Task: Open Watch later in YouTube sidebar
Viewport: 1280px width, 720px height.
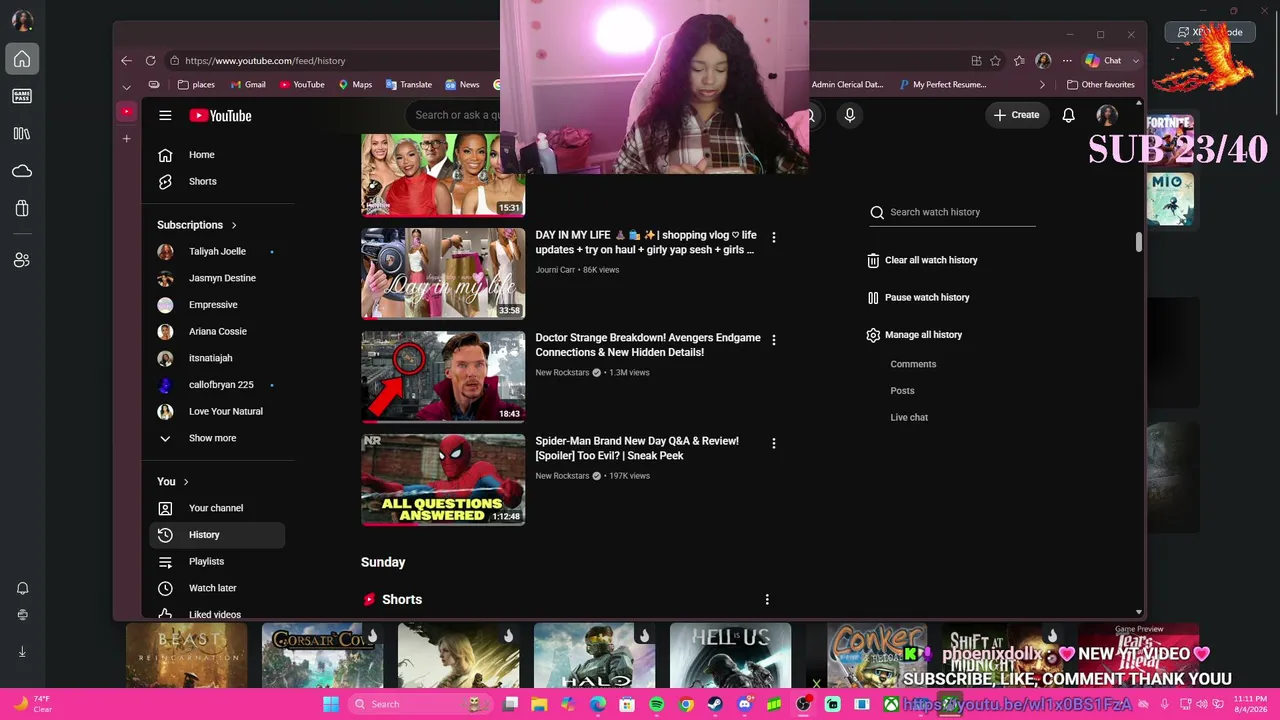Action: pyautogui.click(x=218, y=588)
